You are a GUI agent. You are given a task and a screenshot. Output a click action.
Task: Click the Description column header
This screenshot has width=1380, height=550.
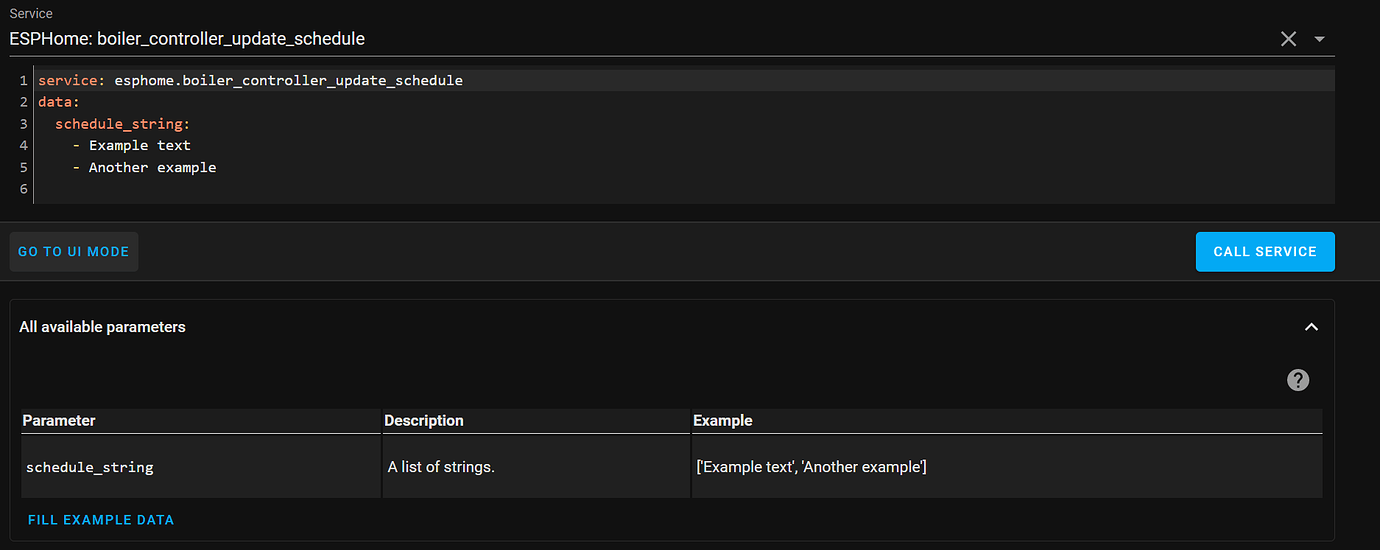pyautogui.click(x=424, y=421)
